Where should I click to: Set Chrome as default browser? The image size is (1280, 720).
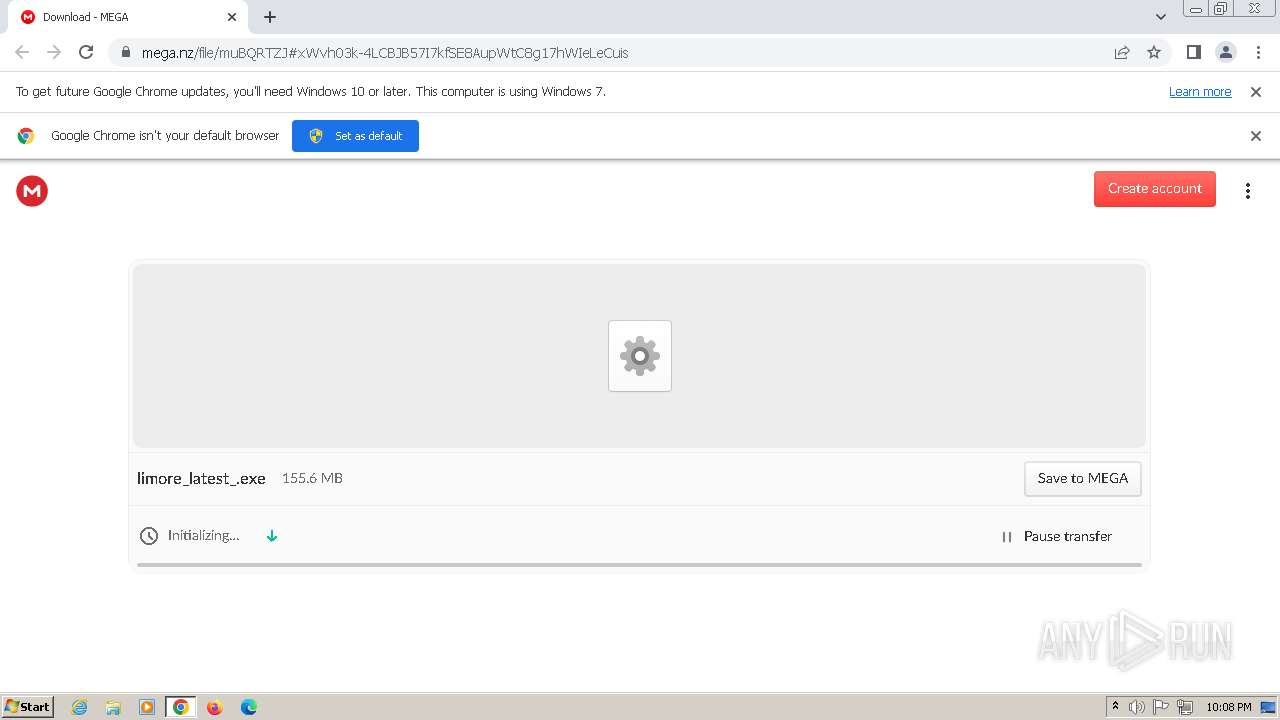(x=355, y=136)
